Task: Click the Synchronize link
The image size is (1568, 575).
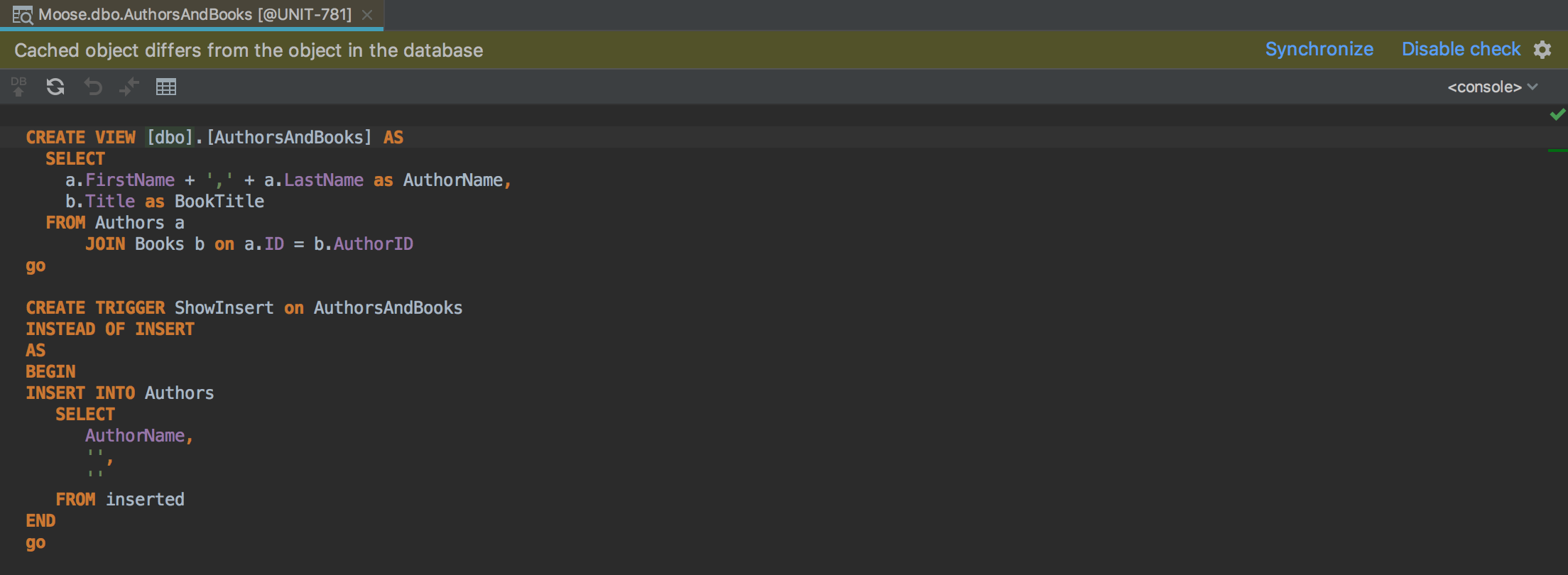Action: click(1319, 49)
